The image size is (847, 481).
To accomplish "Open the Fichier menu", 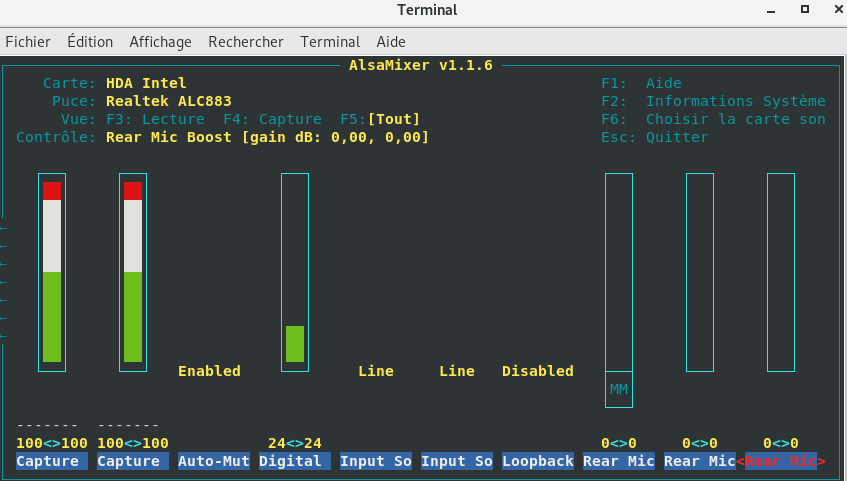I will pyautogui.click(x=28, y=42).
